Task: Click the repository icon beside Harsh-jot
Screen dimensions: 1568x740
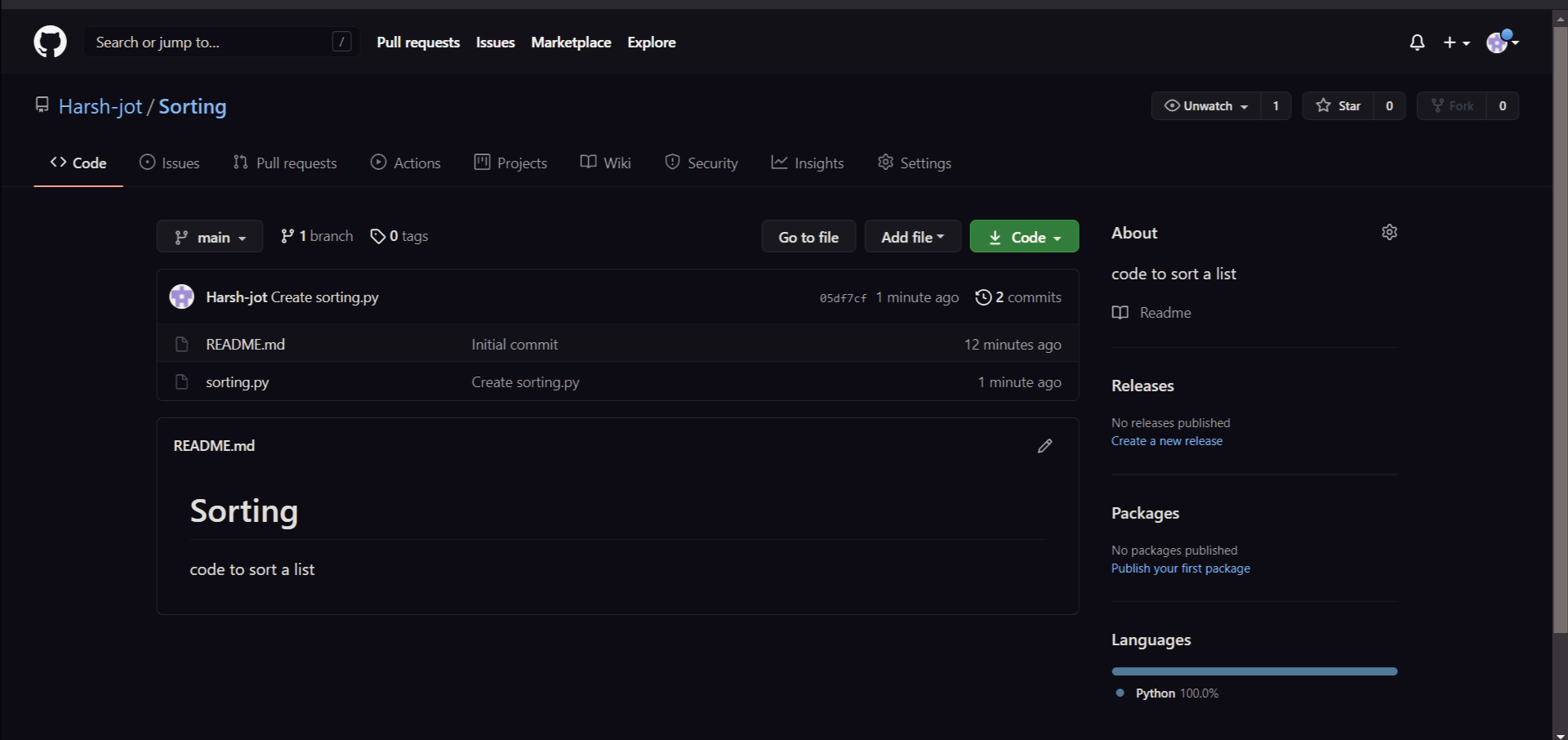Action: [x=42, y=105]
